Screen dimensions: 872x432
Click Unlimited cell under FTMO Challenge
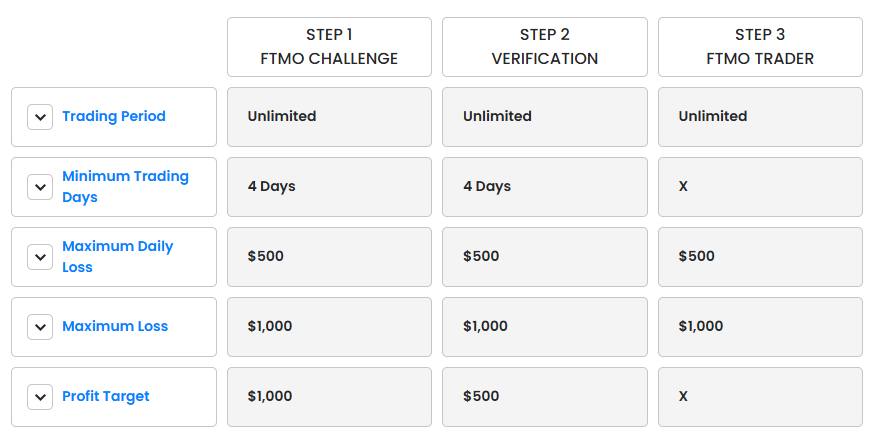coord(329,117)
